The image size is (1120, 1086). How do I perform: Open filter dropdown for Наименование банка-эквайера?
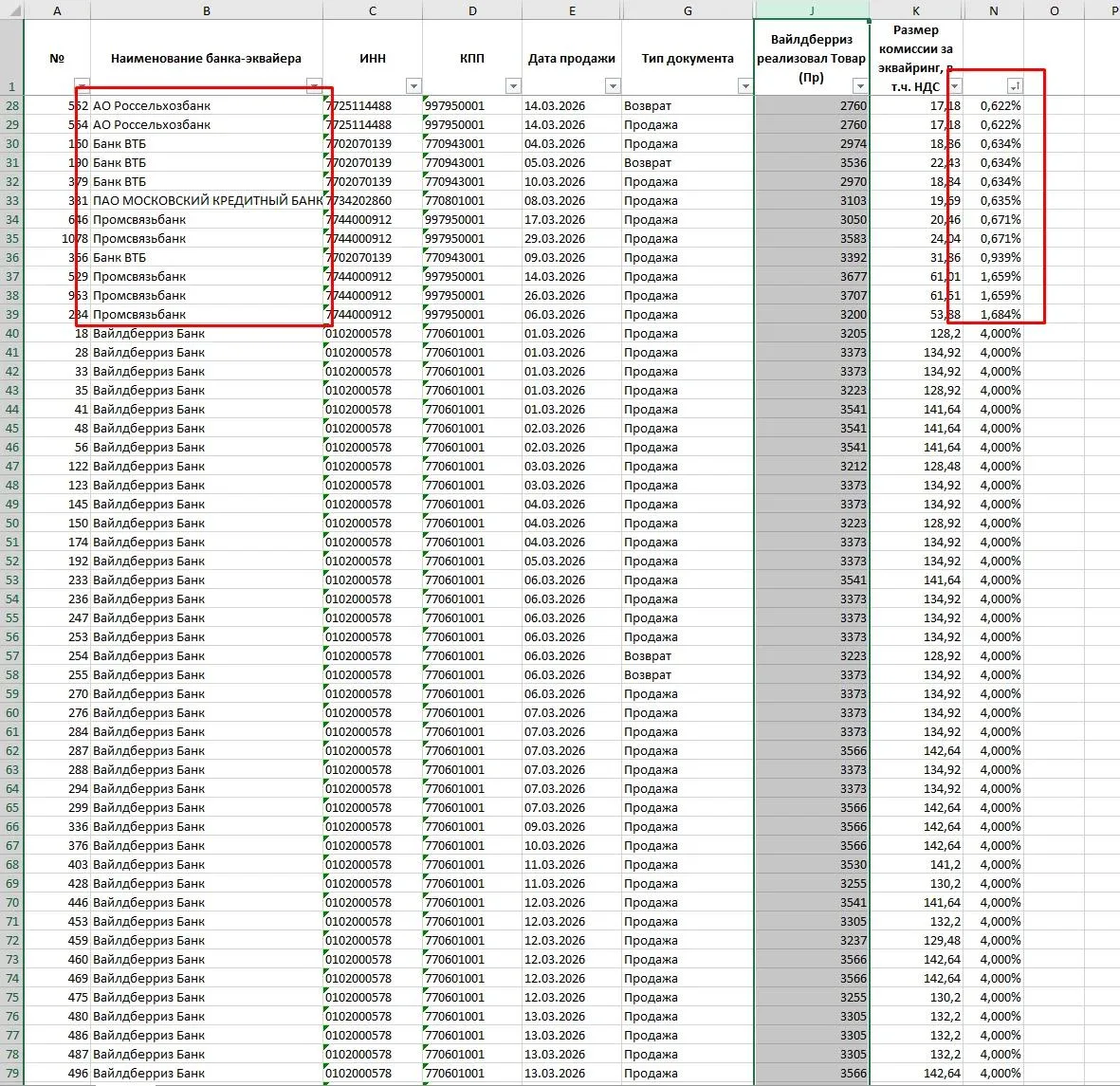point(314,85)
